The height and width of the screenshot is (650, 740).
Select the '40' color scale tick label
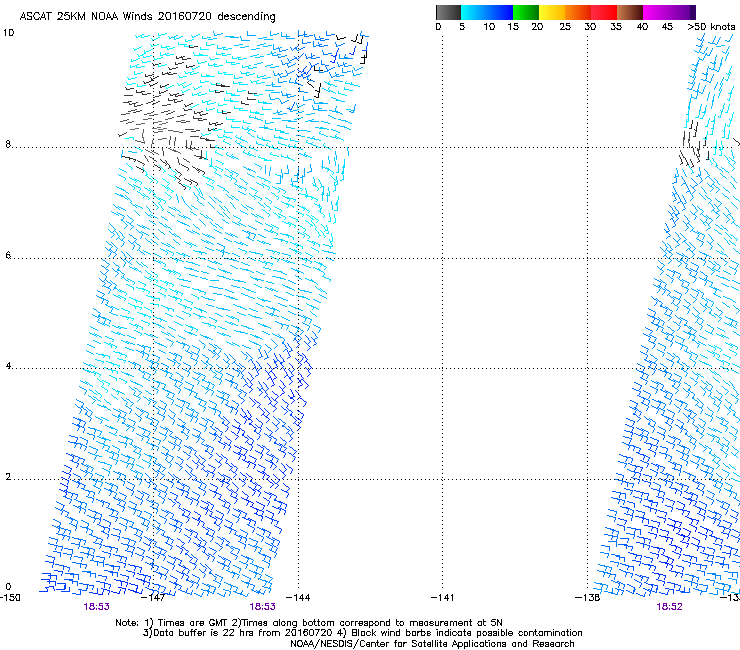point(642,27)
